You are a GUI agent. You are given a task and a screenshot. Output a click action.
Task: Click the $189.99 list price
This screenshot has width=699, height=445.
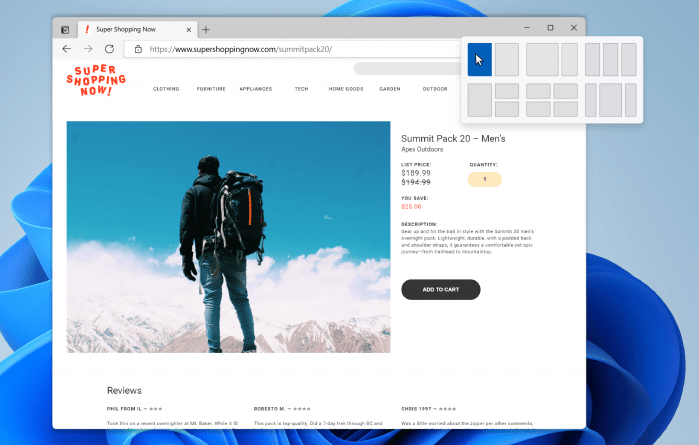pos(415,173)
